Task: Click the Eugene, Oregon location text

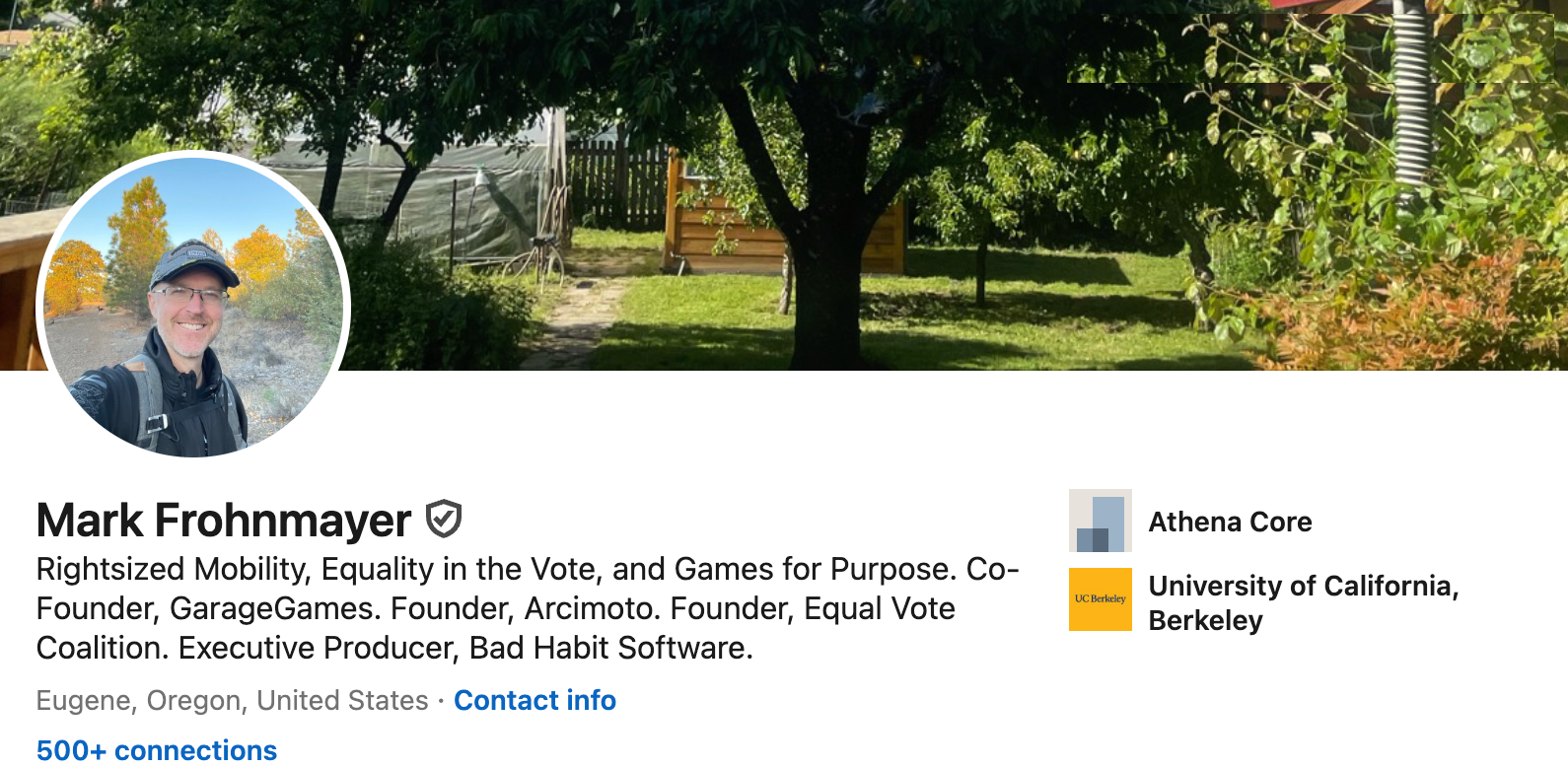Action: [x=232, y=700]
